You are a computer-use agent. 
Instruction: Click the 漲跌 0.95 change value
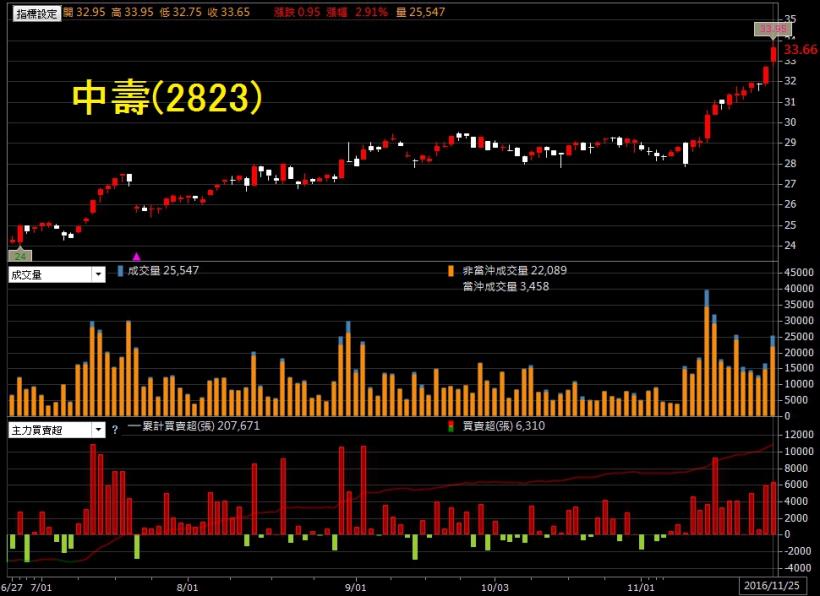pyautogui.click(x=297, y=12)
